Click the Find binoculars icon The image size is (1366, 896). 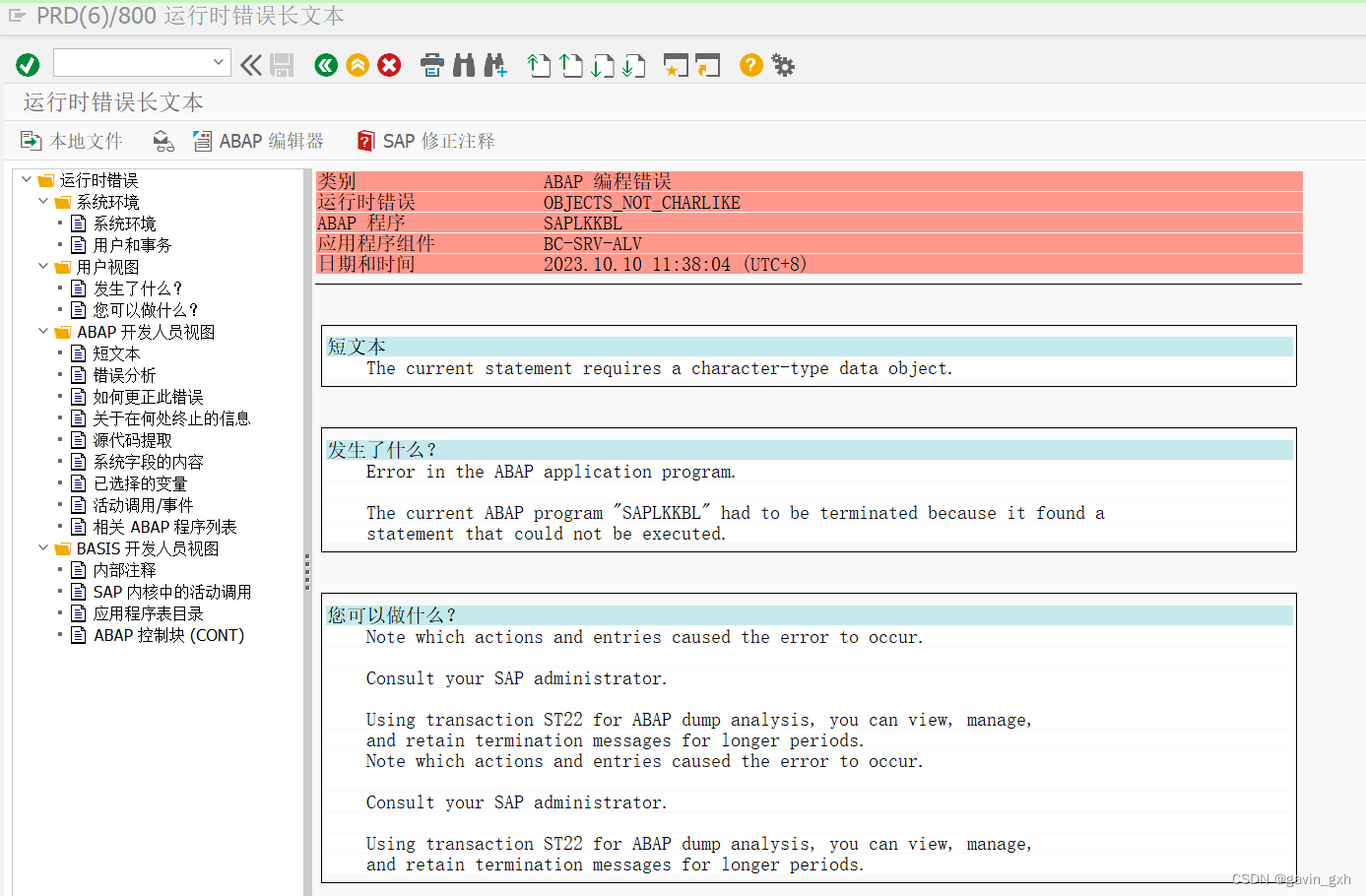click(464, 65)
